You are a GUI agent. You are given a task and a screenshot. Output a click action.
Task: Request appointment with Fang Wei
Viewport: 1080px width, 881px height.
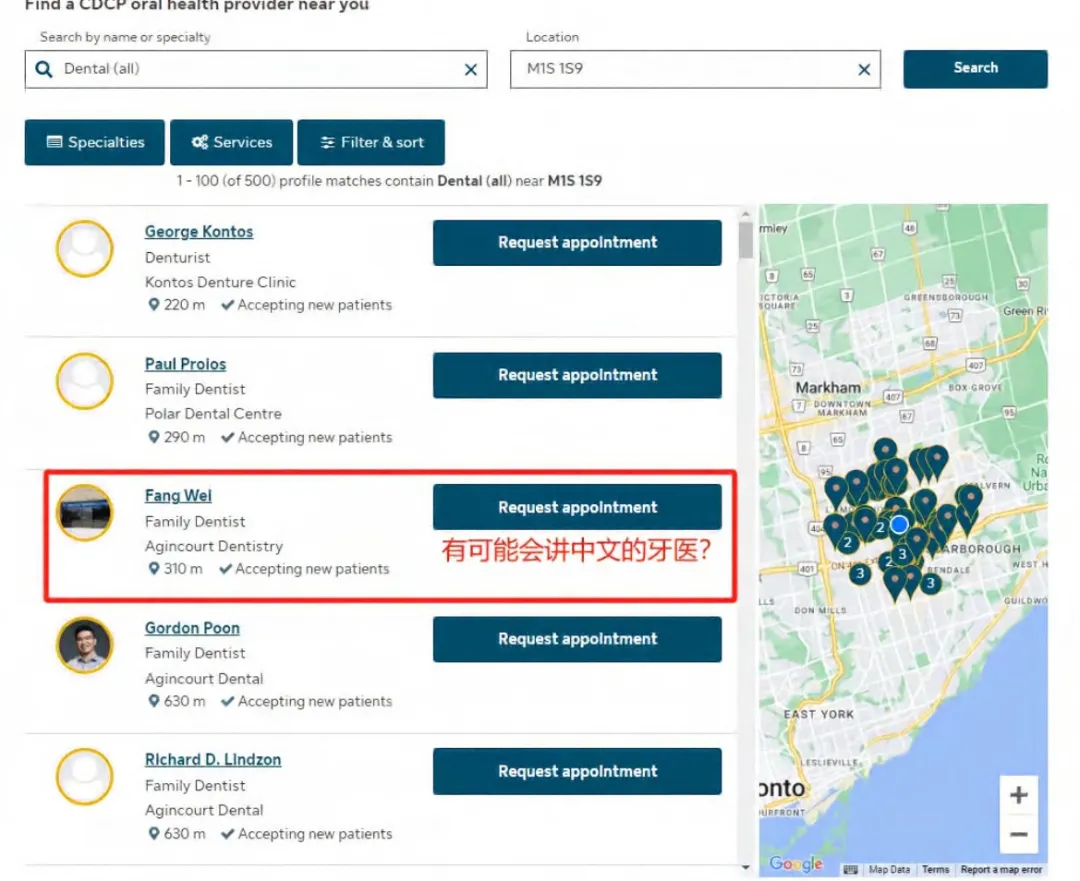coord(577,507)
